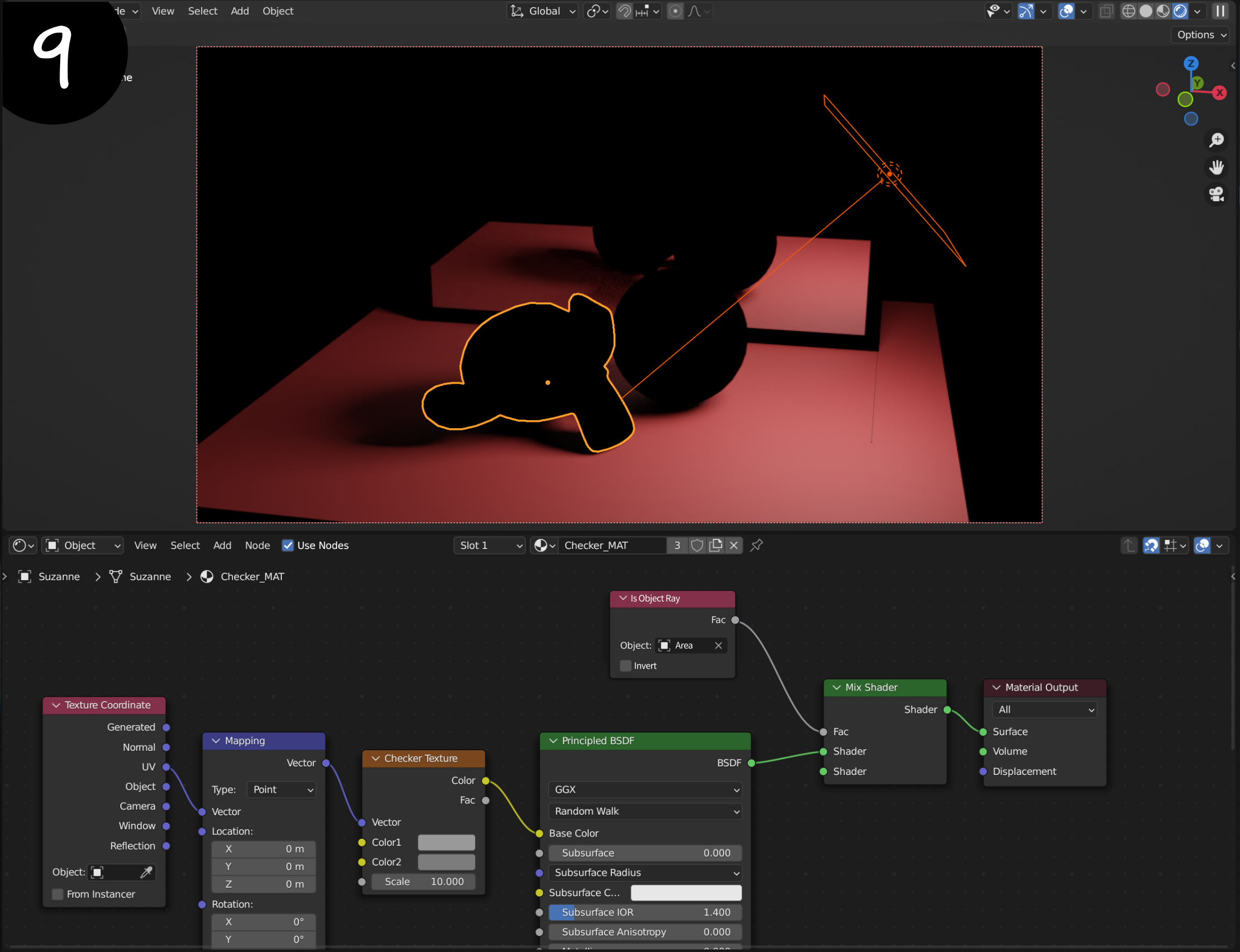
Task: Click the pan hand icon in viewport
Action: (x=1216, y=167)
